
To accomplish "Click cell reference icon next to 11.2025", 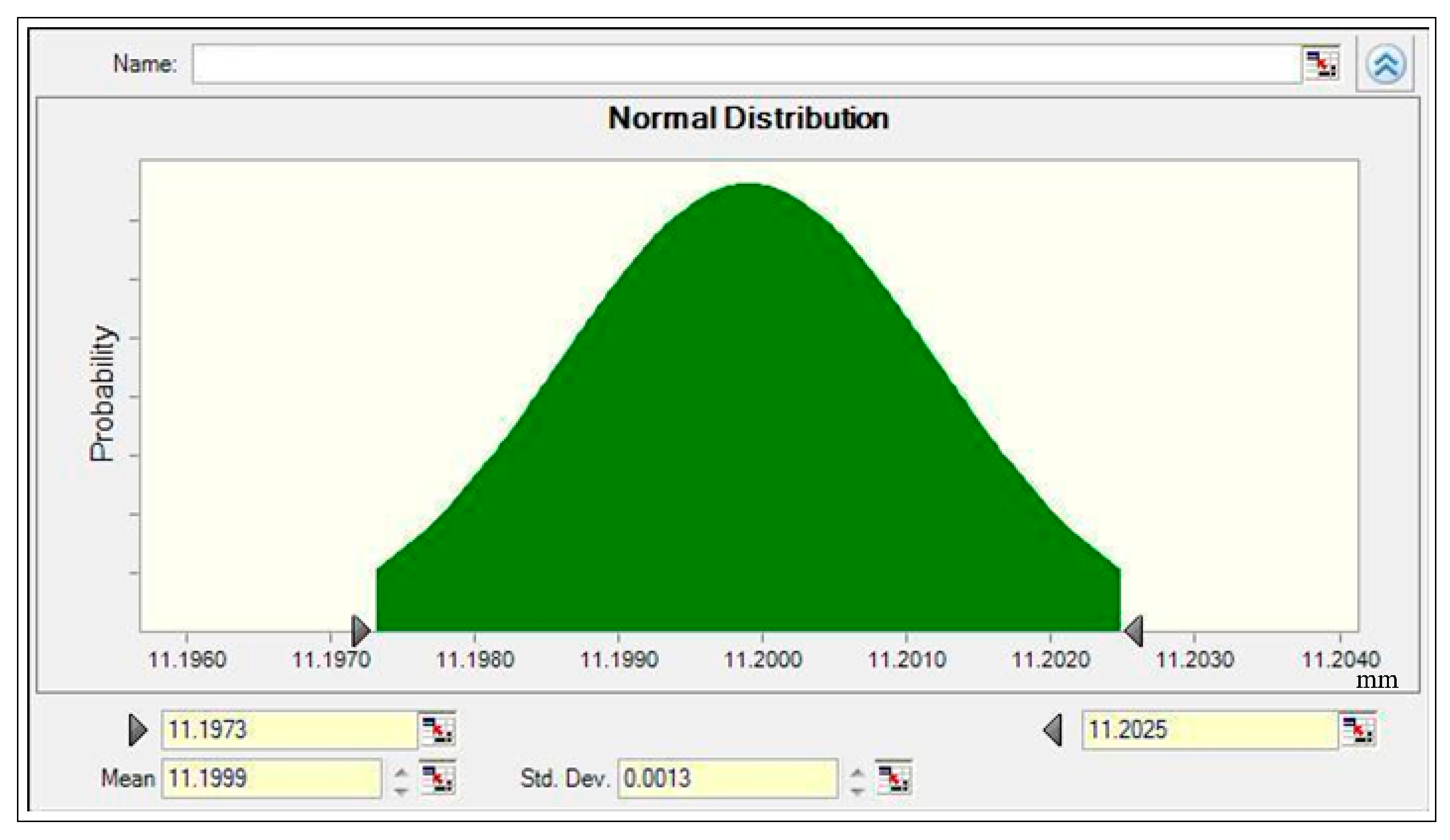I will pyautogui.click(x=1358, y=729).
